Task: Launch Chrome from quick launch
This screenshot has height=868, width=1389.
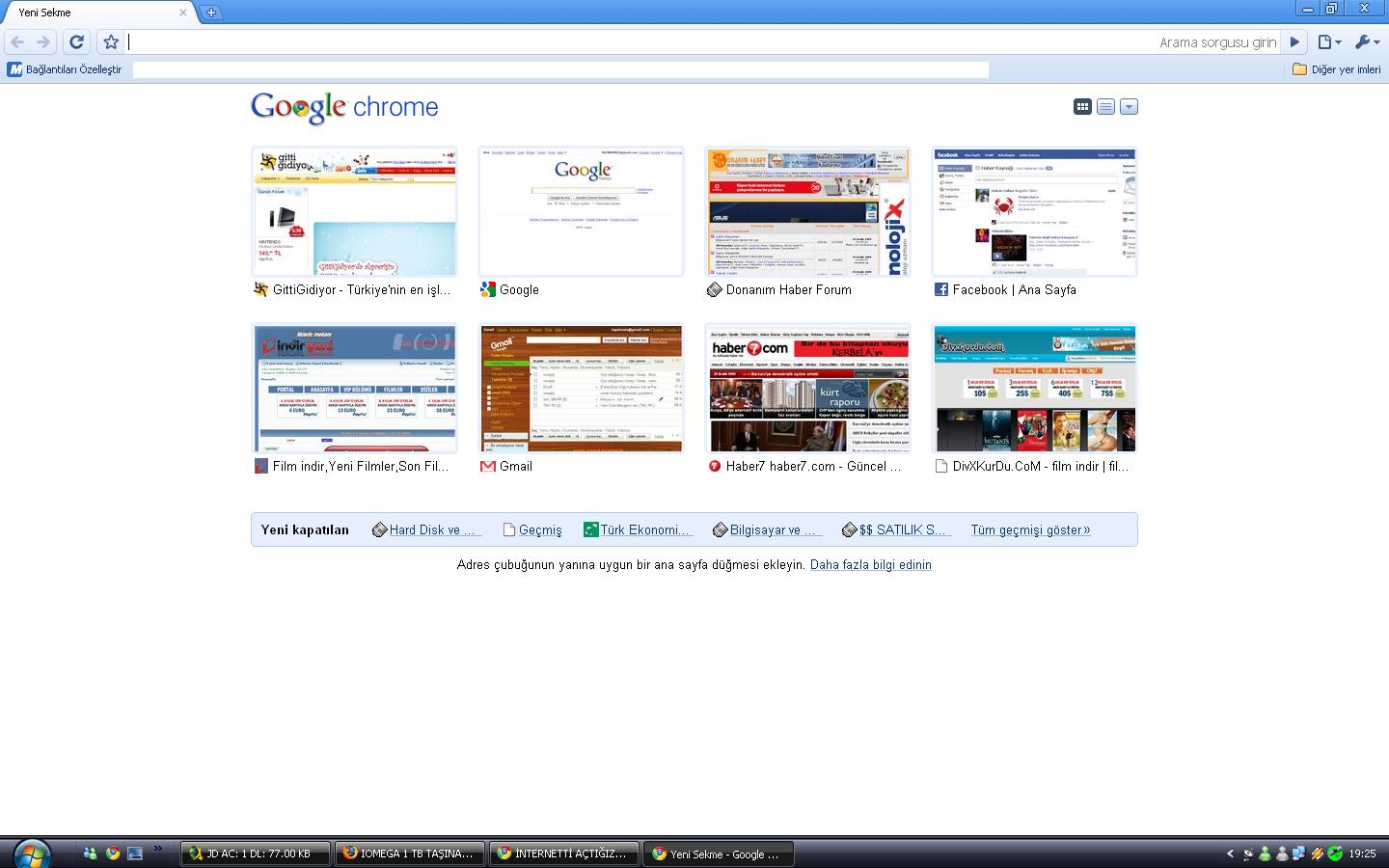Action: point(113,854)
